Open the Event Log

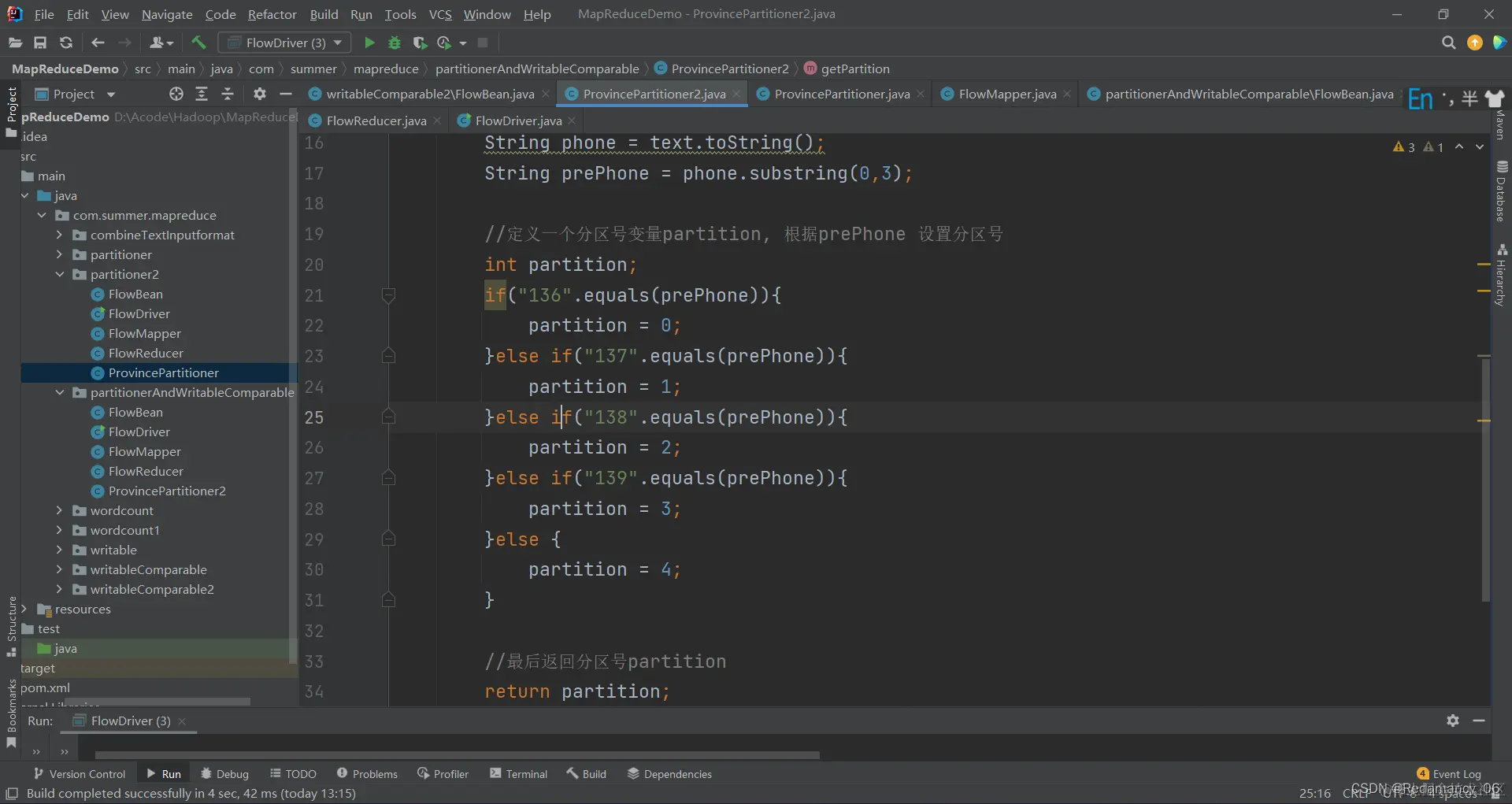pos(1449,774)
